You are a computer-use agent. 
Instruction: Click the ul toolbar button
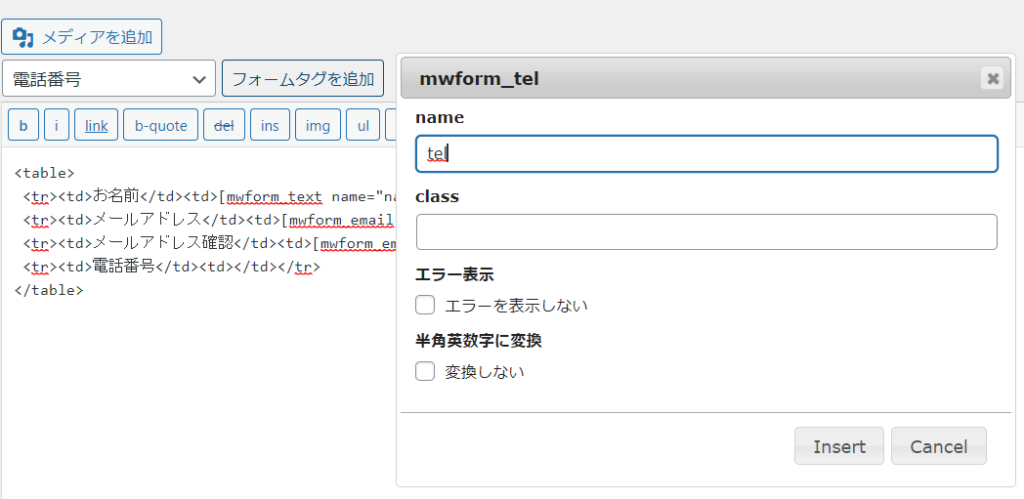tap(363, 125)
